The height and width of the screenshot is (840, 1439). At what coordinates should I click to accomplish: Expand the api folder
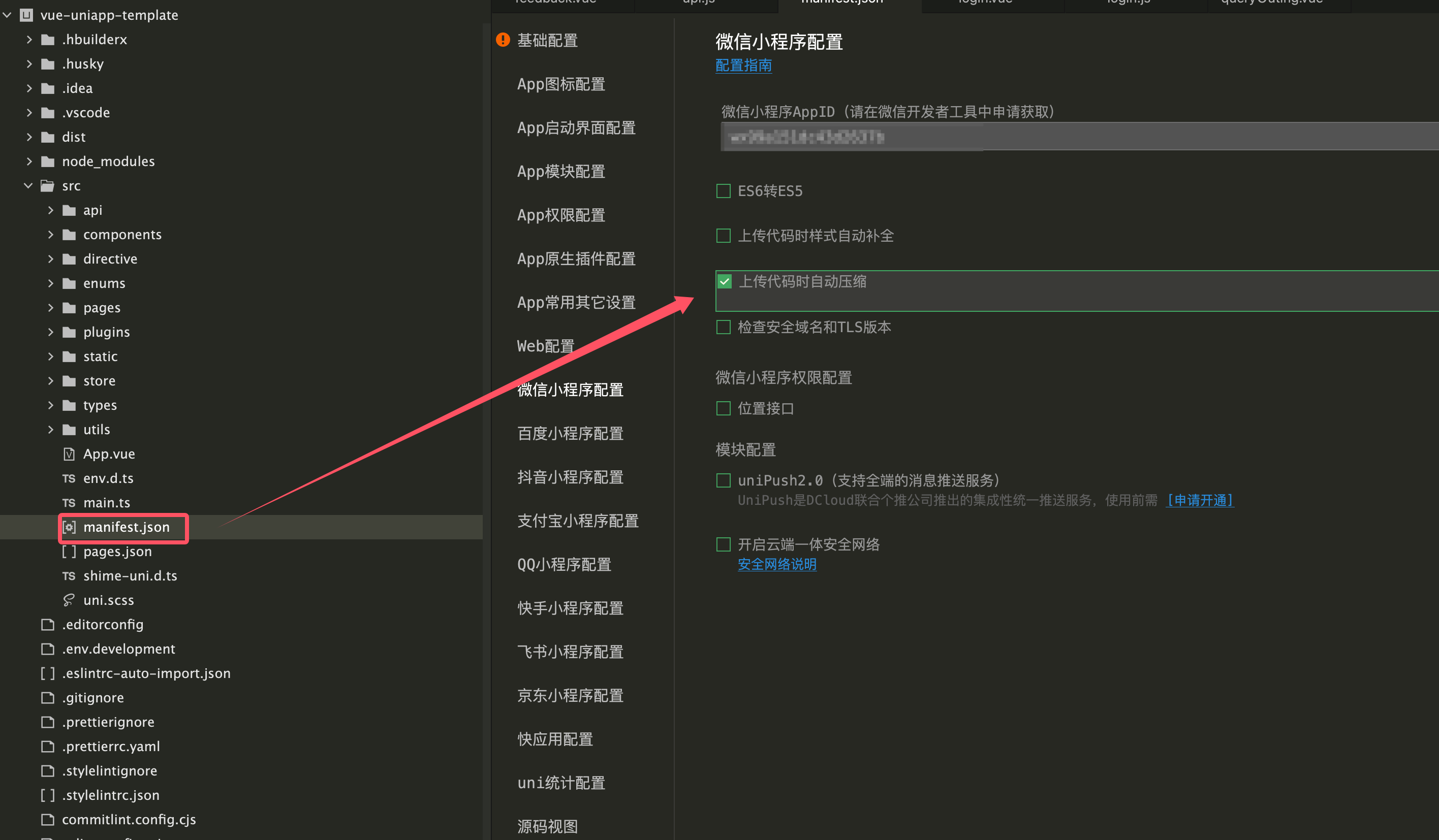coord(50,211)
